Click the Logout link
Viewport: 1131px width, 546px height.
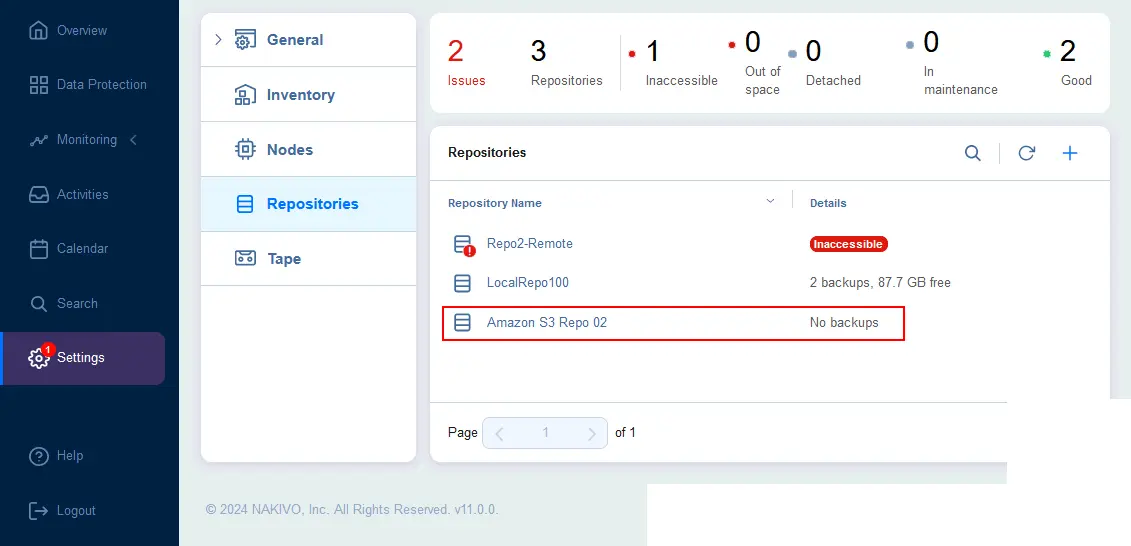tap(76, 511)
